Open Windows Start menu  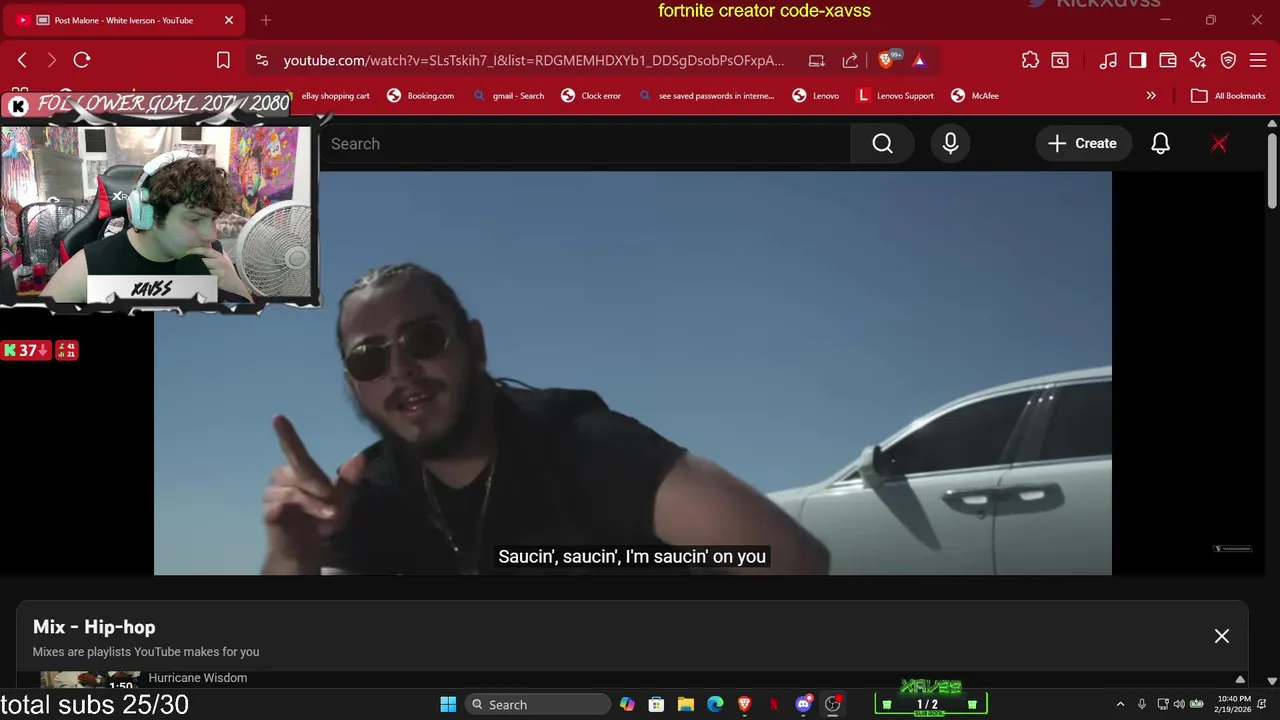[x=448, y=704]
